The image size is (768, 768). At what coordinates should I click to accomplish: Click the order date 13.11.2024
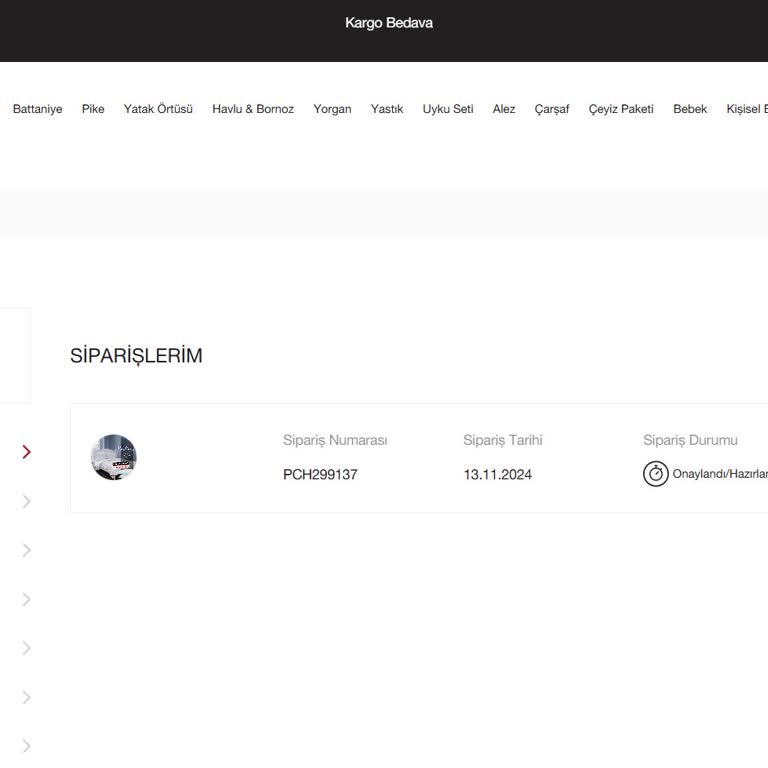[x=497, y=475]
